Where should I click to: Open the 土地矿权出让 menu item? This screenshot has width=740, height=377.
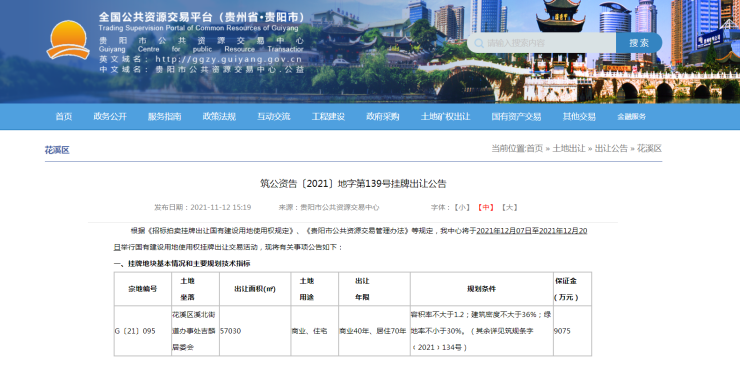pyautogui.click(x=445, y=117)
